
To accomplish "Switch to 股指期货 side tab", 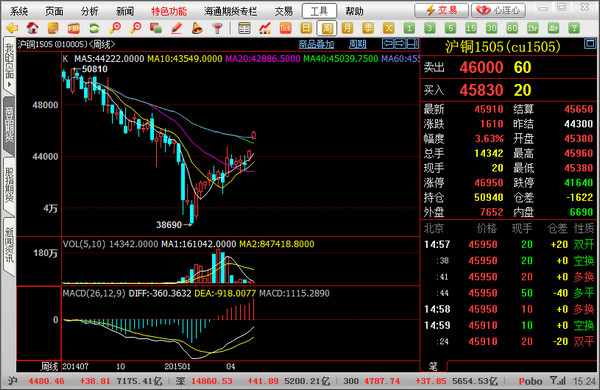I will tap(9, 185).
